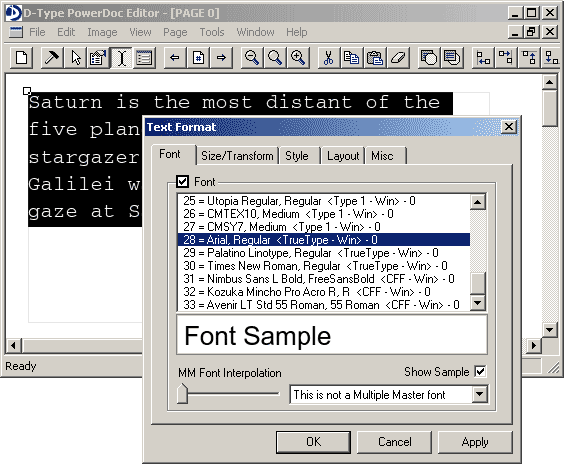The height and width of the screenshot is (465, 564).
Task: Click the document horizontal scroll right arrow
Action: tap(534, 346)
